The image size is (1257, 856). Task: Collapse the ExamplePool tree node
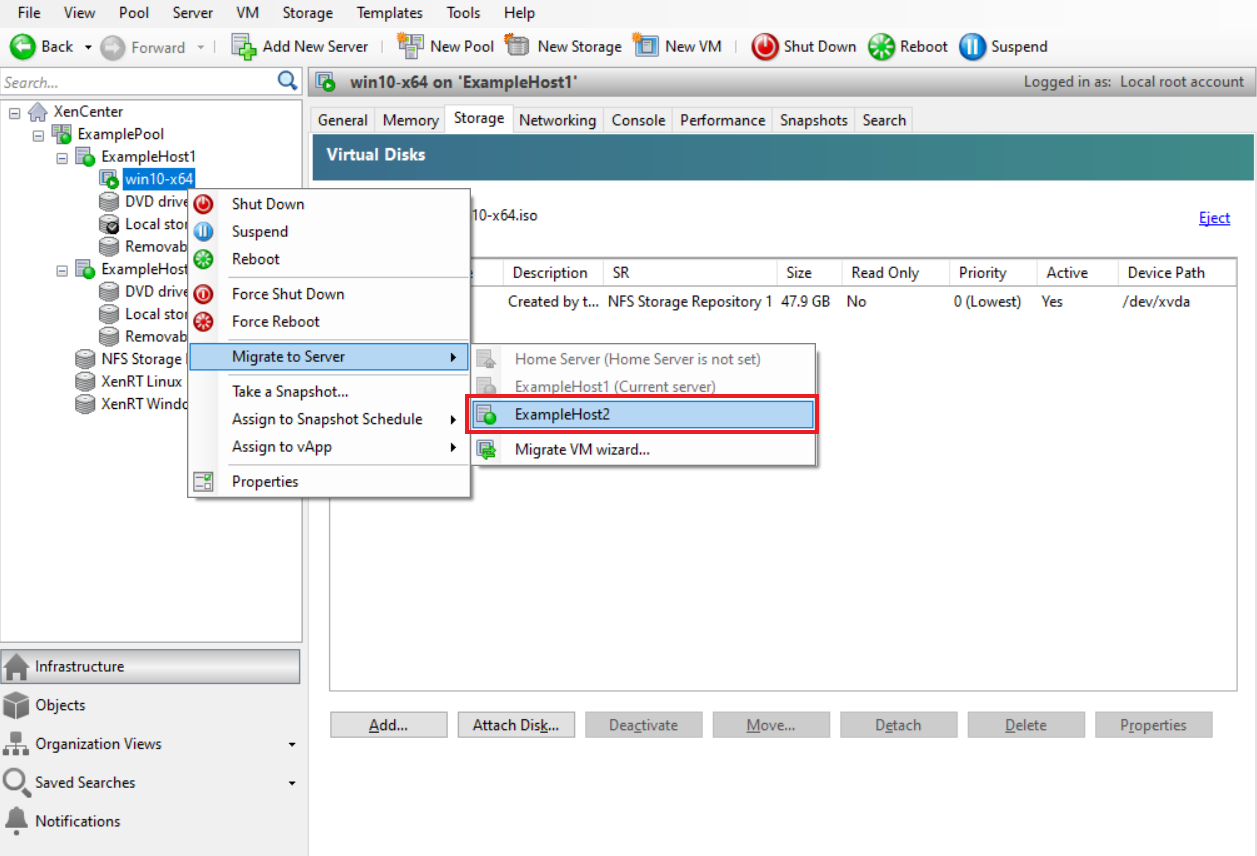click(36, 133)
